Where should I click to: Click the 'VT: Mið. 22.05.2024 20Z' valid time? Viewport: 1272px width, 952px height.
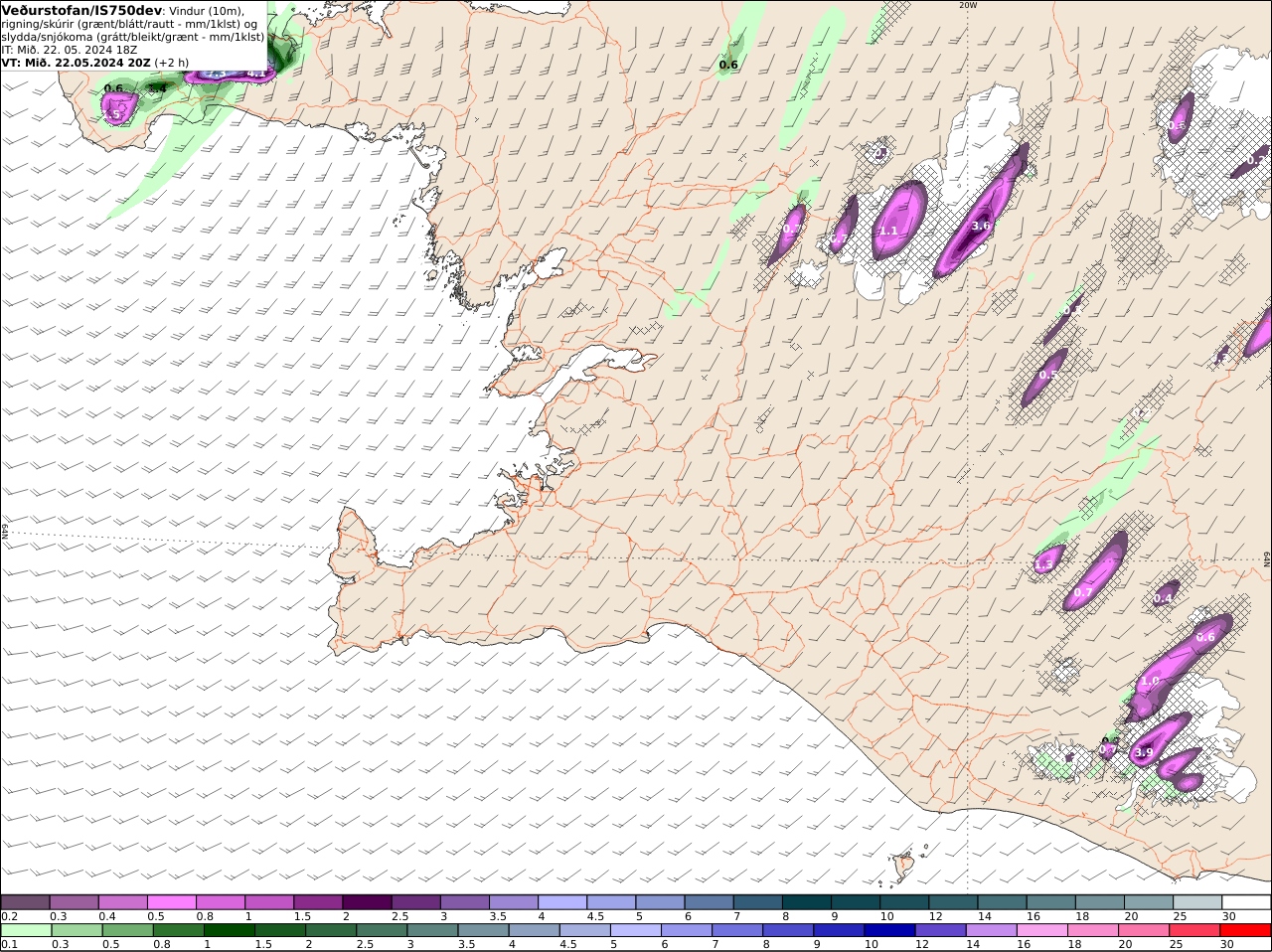pyautogui.click(x=77, y=62)
